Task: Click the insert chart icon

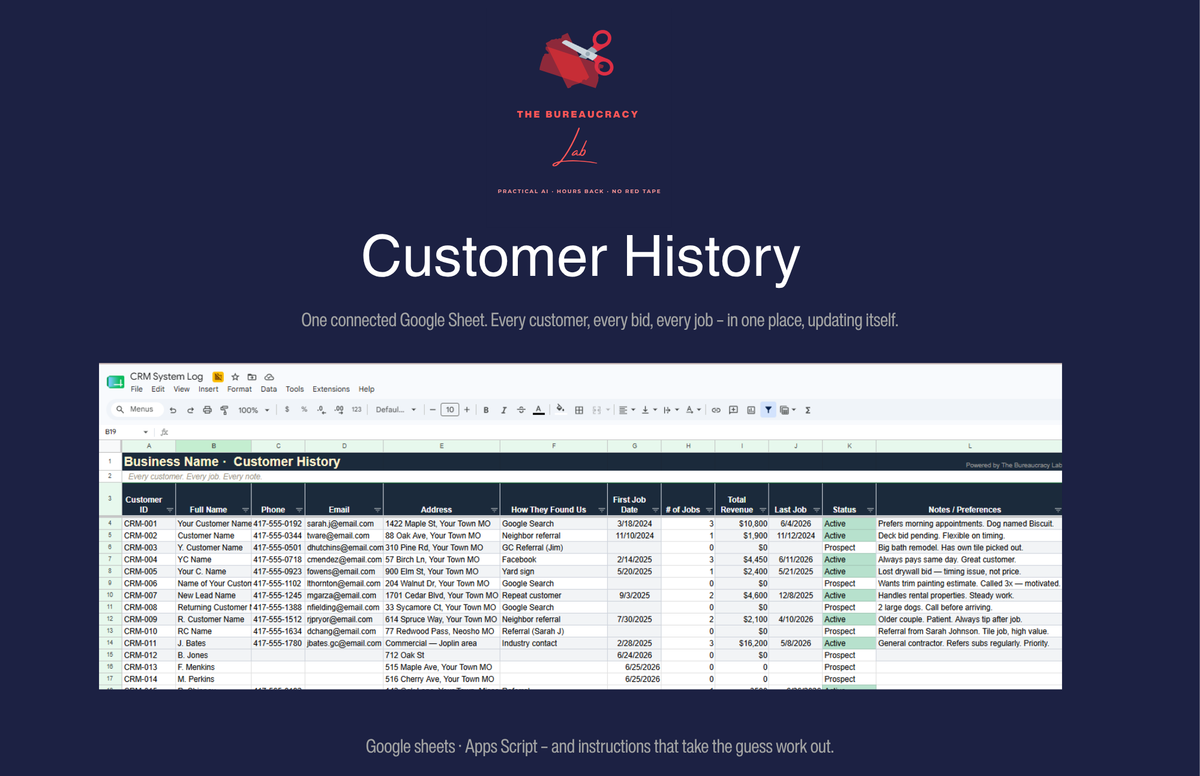Action: [751, 410]
